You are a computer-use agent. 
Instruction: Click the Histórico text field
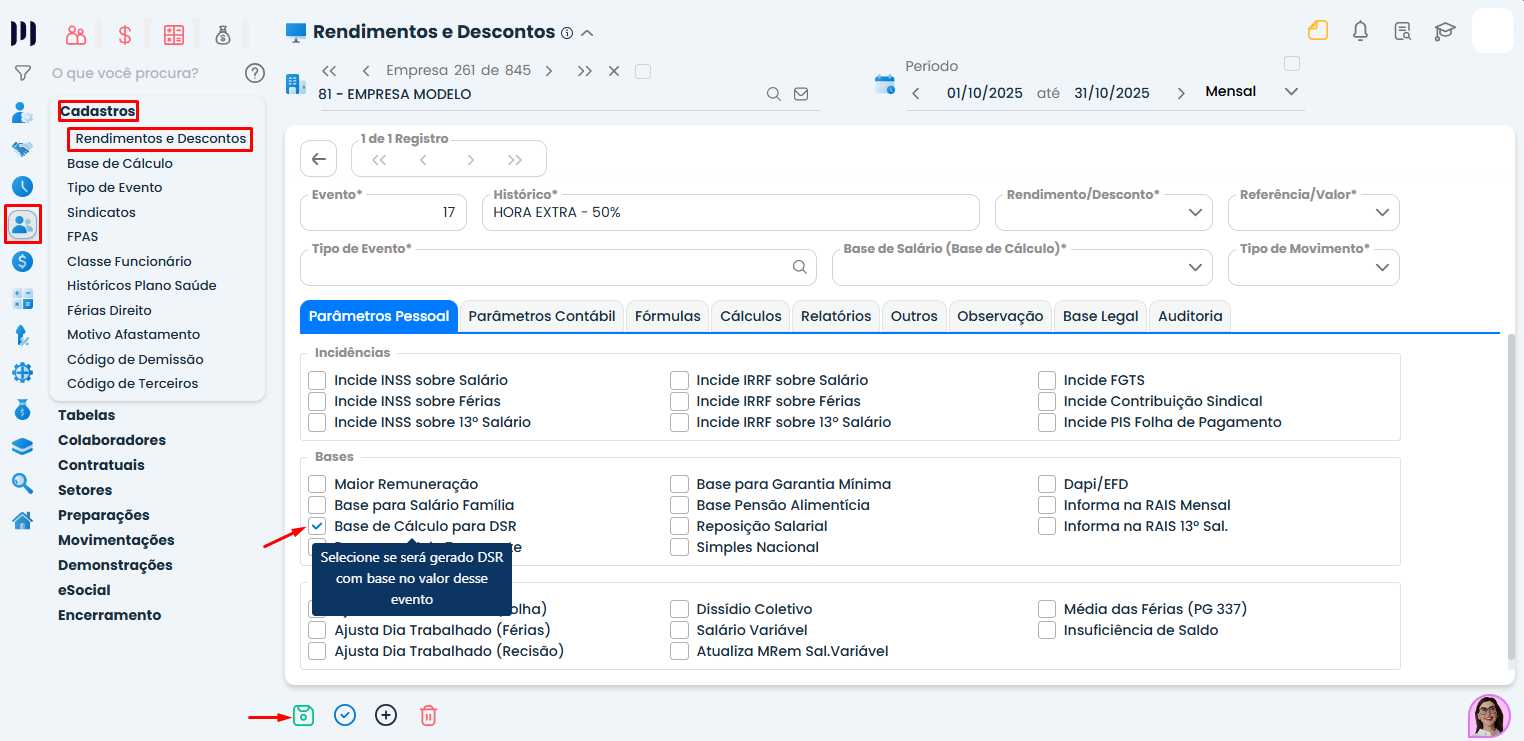pyautogui.click(x=730, y=212)
